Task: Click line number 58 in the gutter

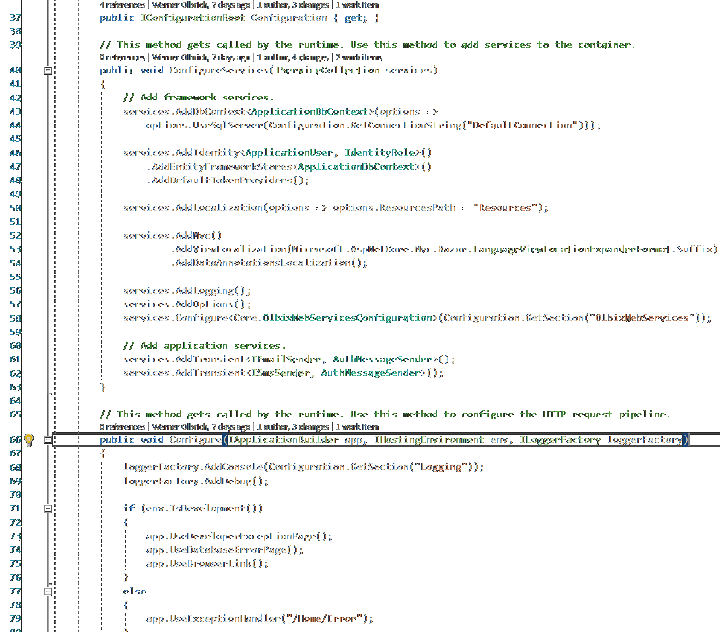Action: [15, 318]
